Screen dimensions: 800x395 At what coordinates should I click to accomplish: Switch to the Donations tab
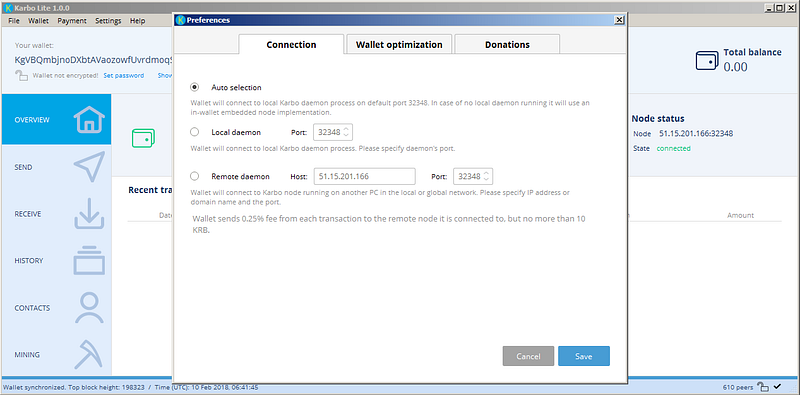507,44
